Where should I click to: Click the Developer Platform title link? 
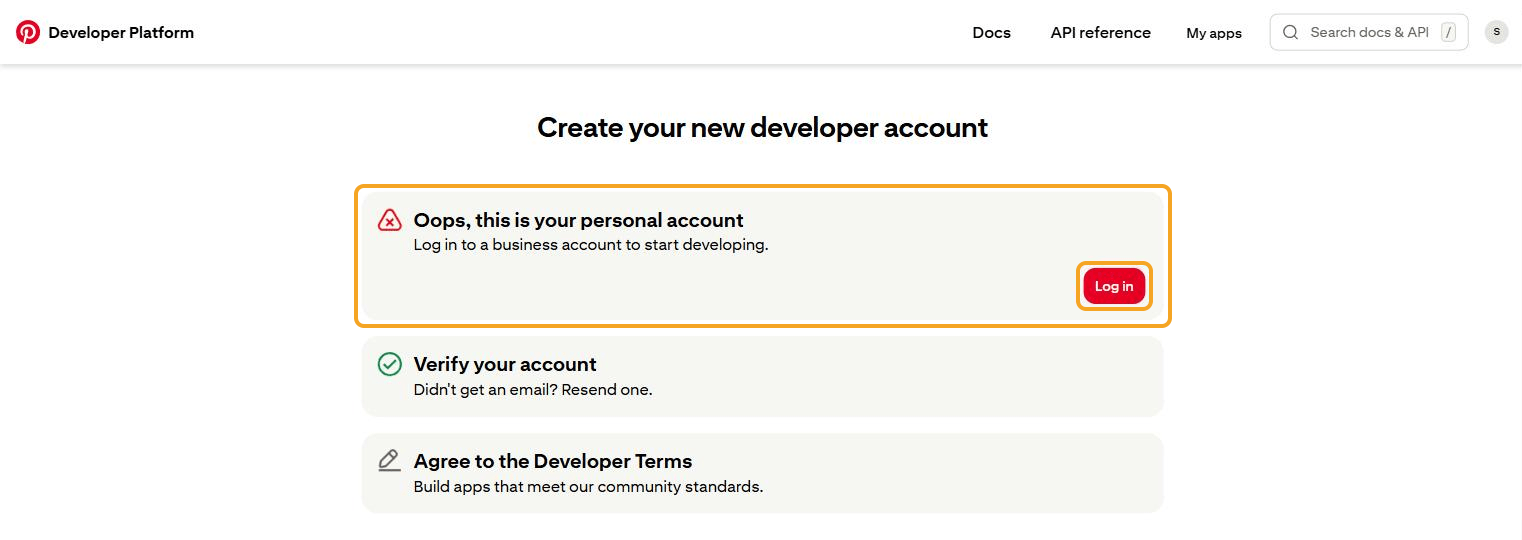121,32
